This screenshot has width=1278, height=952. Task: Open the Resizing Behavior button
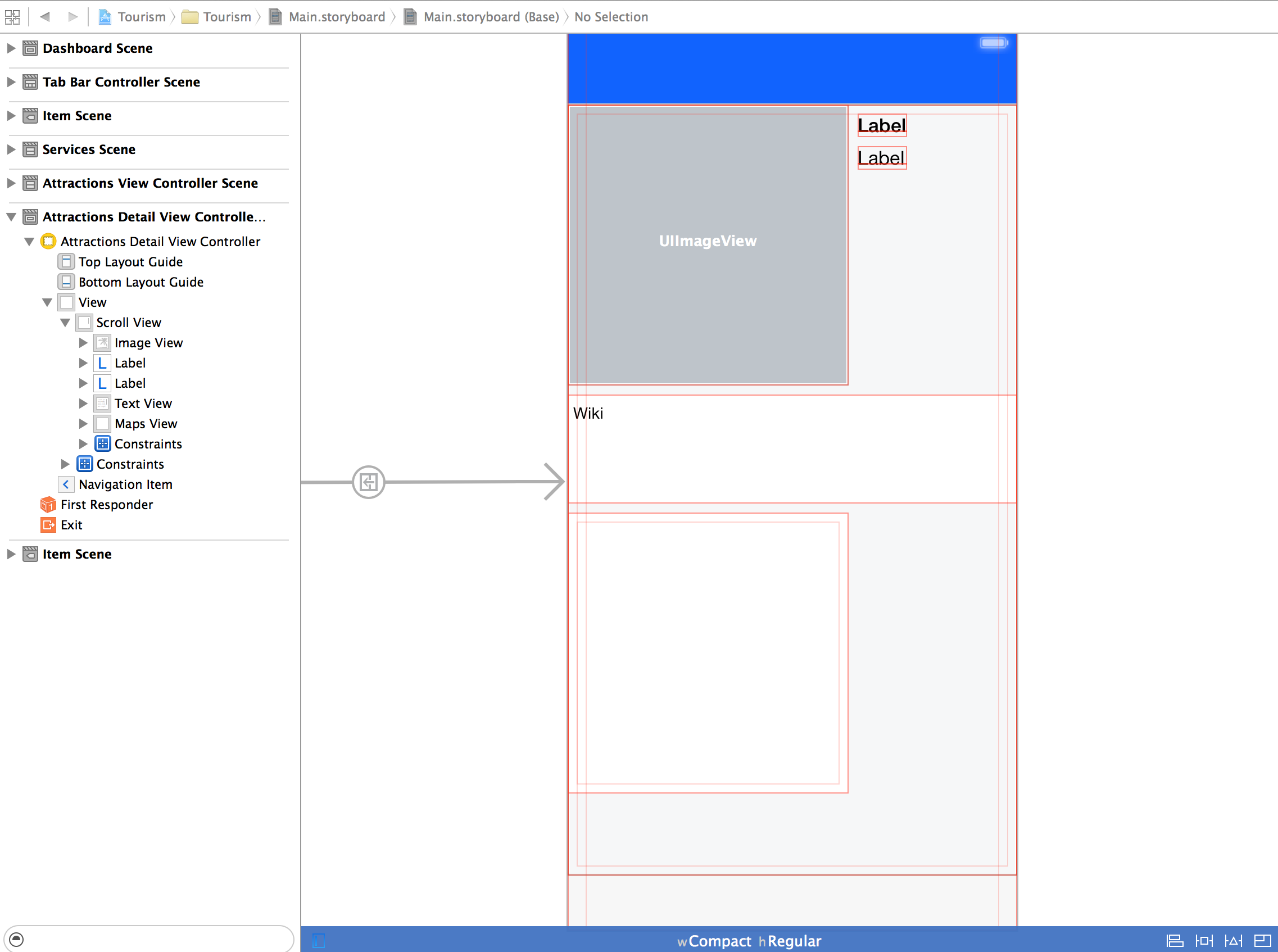coord(1262,940)
